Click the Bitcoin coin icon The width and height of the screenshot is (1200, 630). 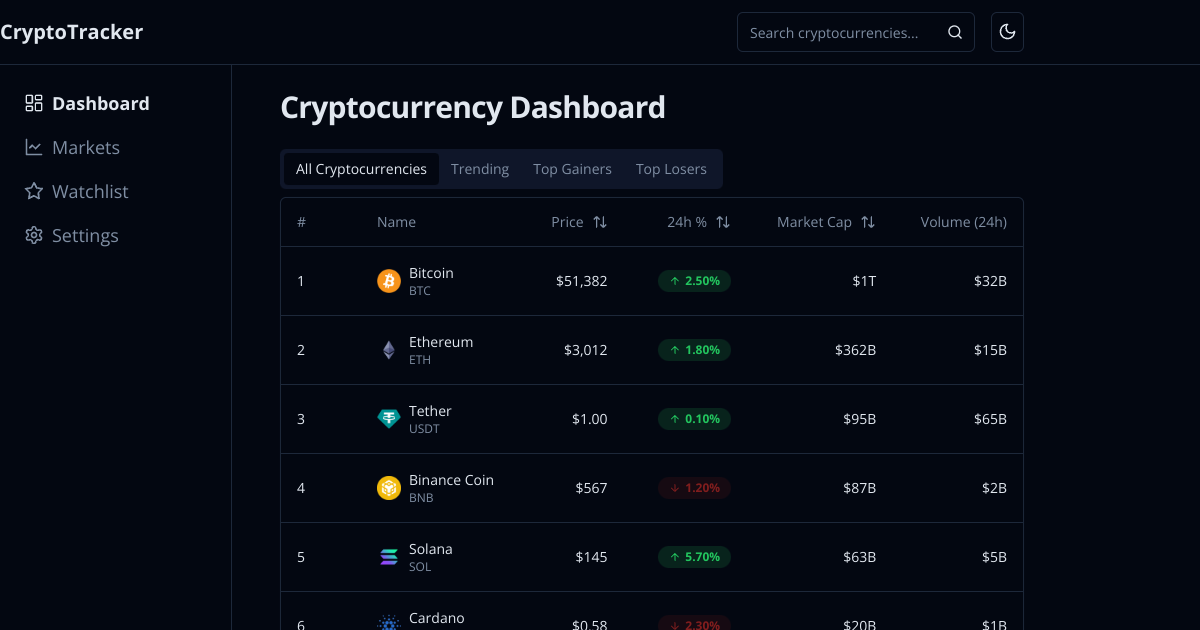[x=388, y=281]
